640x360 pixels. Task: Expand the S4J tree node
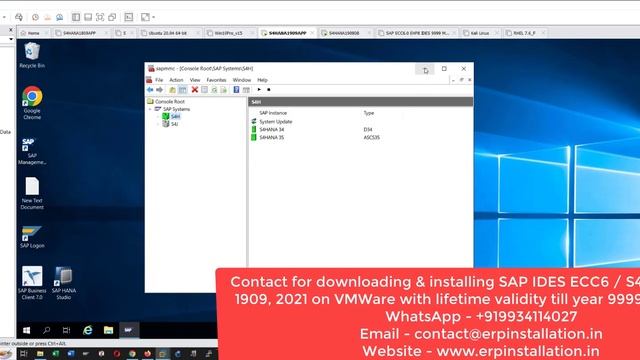158,124
